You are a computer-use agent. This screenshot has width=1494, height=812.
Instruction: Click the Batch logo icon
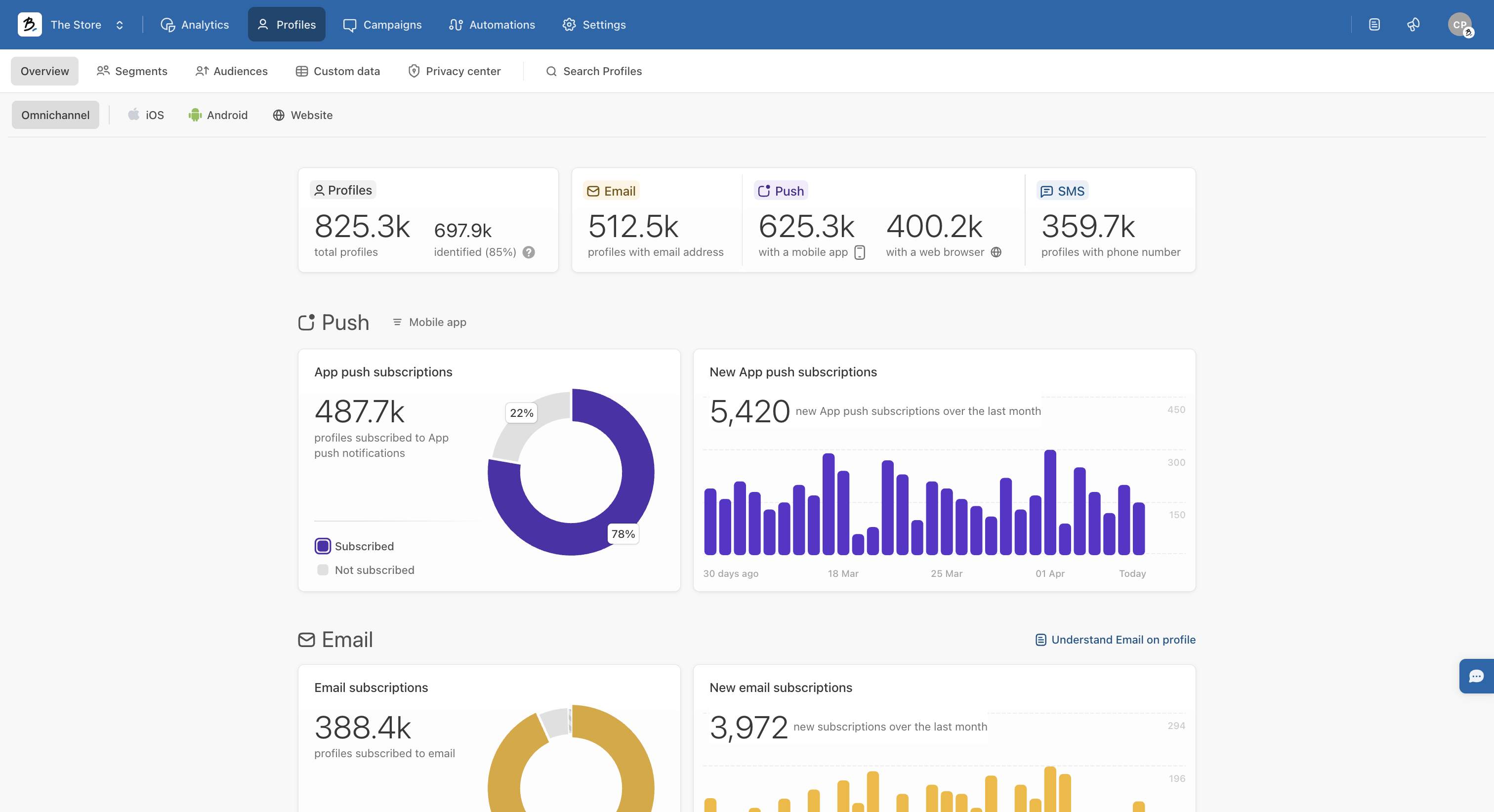[x=29, y=24]
